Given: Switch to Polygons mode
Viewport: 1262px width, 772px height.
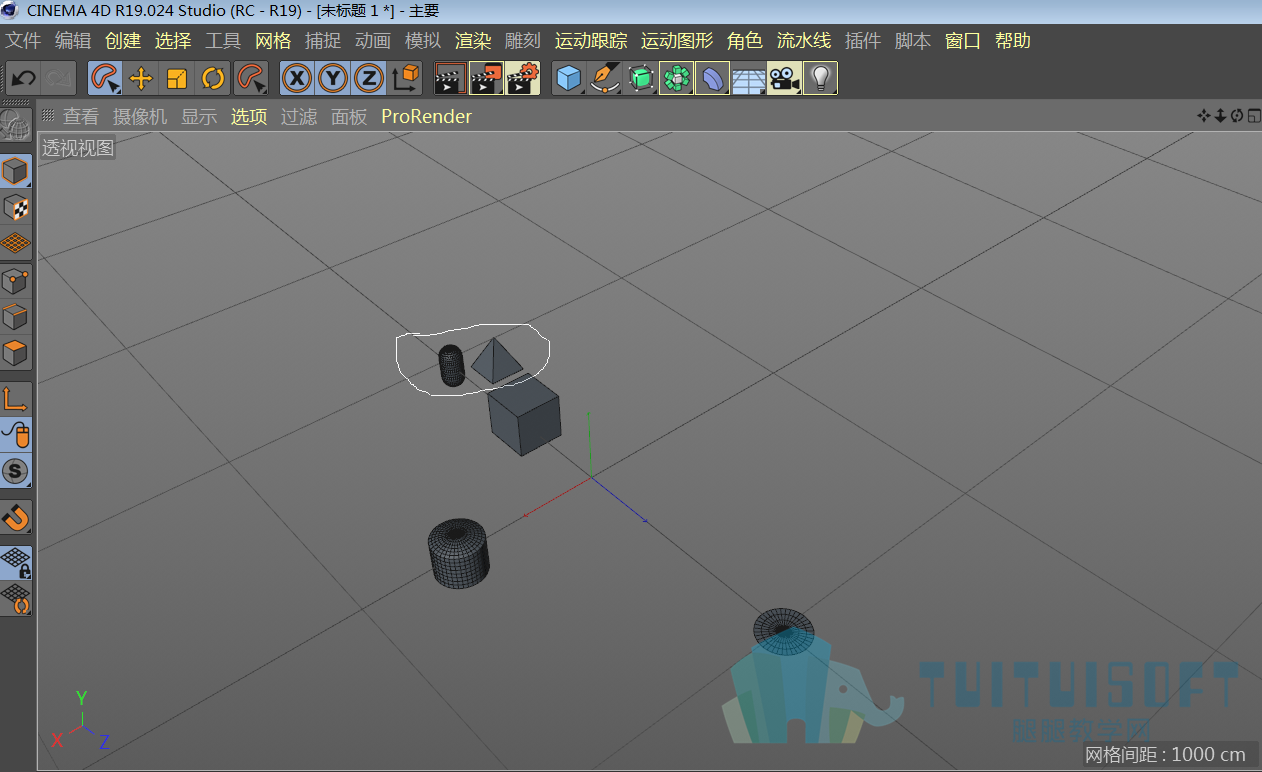Looking at the screenshot, I should pos(16,353).
